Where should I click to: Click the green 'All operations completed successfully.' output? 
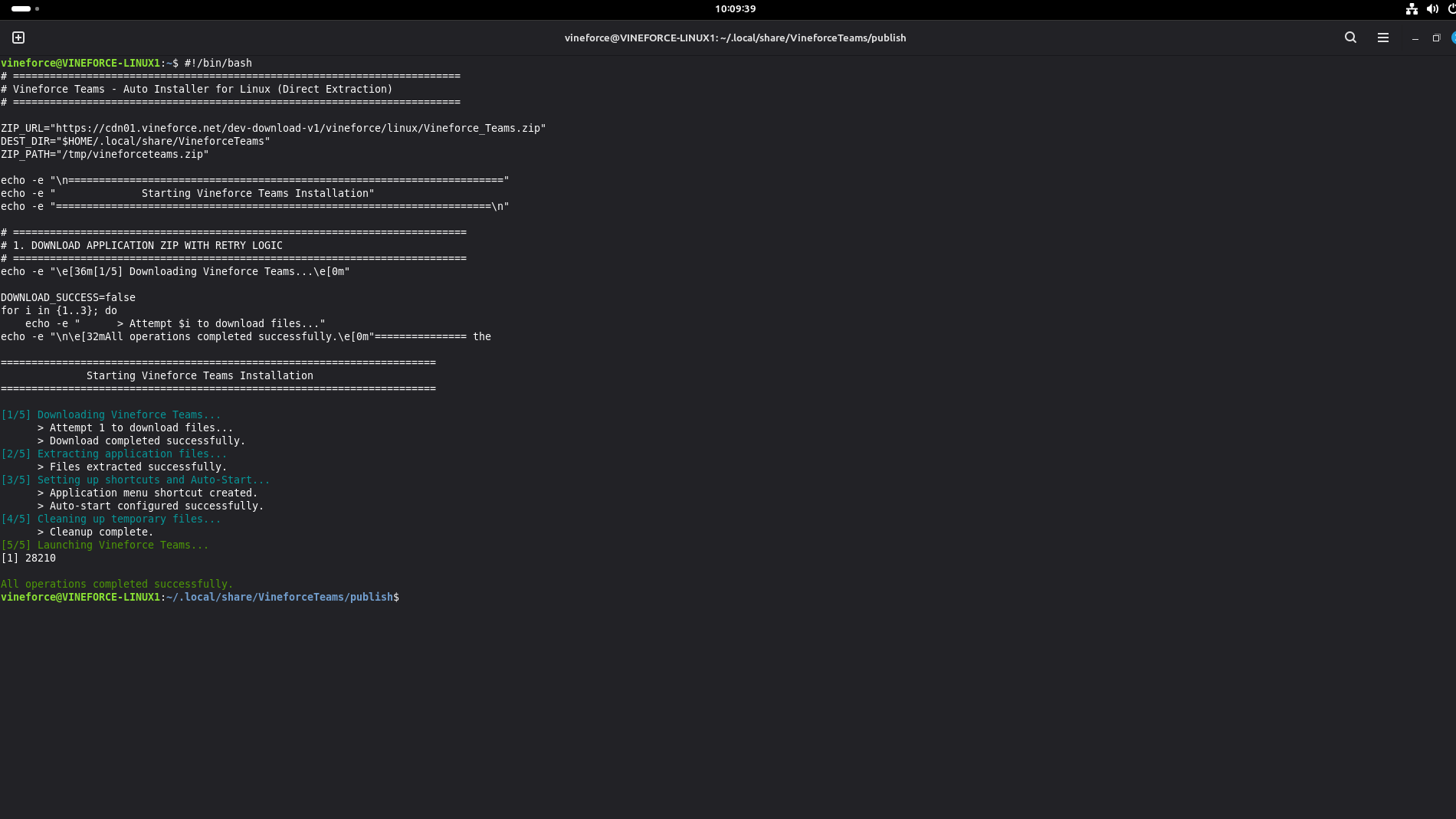117,584
